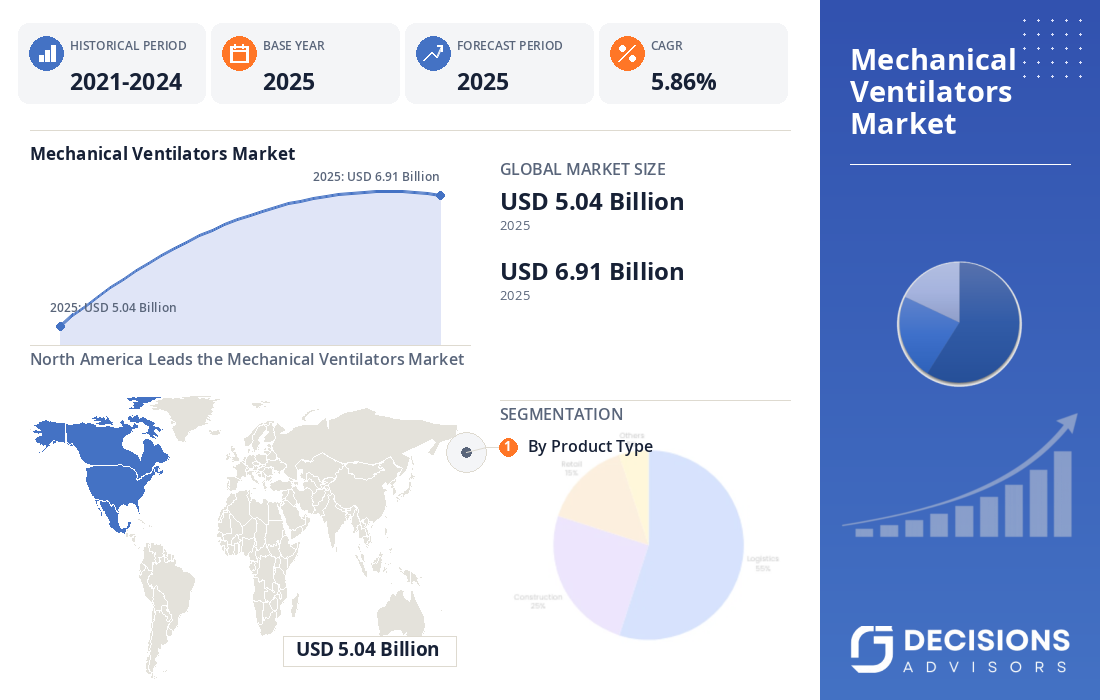This screenshot has width=1100, height=700.
Task: Click the 'By Product Type' segmentation label
Action: tap(590, 446)
